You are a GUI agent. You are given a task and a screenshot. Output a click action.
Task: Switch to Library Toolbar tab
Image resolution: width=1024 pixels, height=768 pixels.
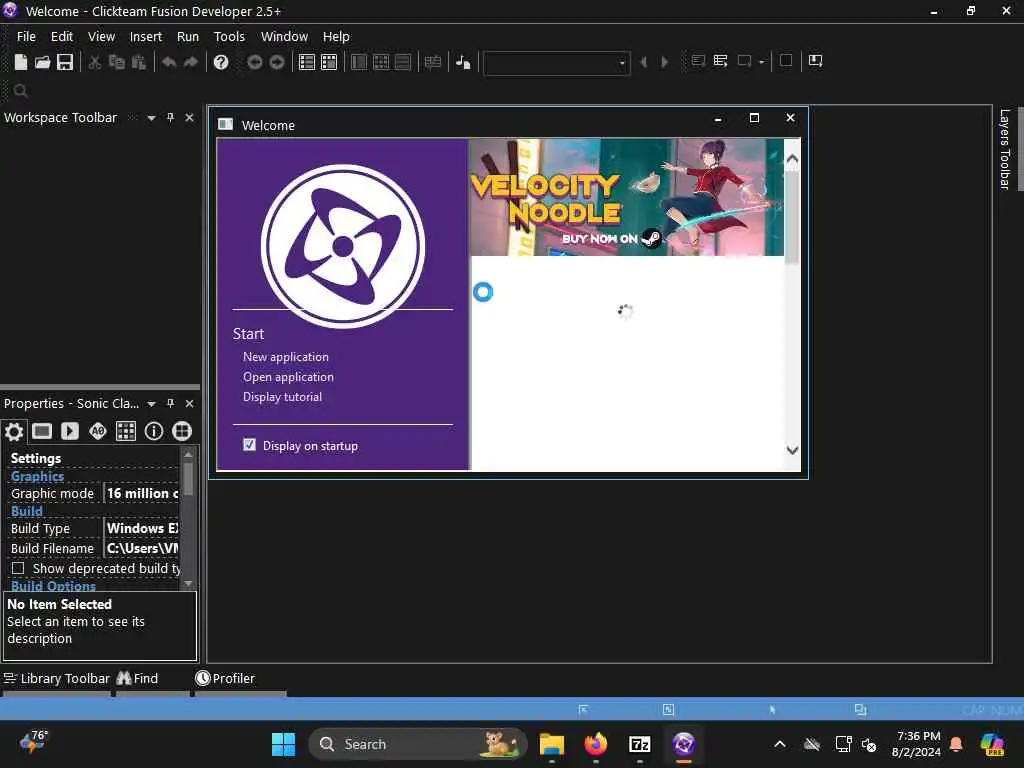57,679
